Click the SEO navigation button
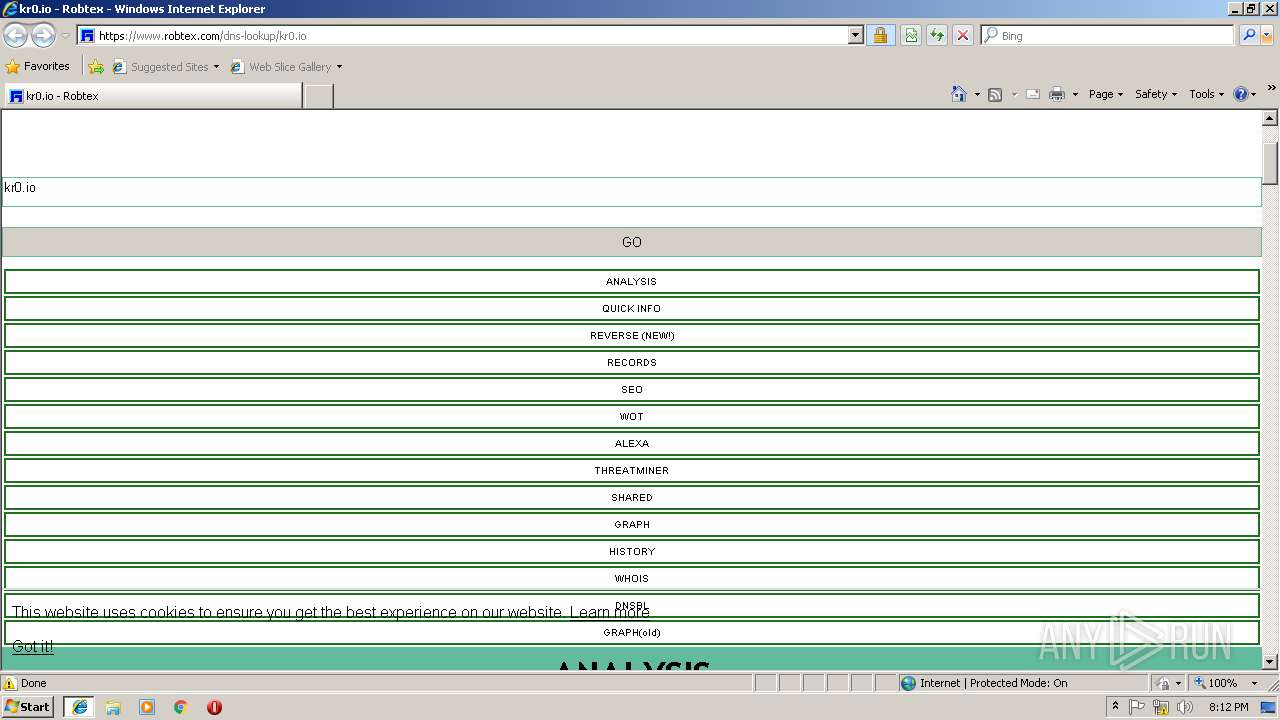The height and width of the screenshot is (720, 1280). (x=631, y=389)
